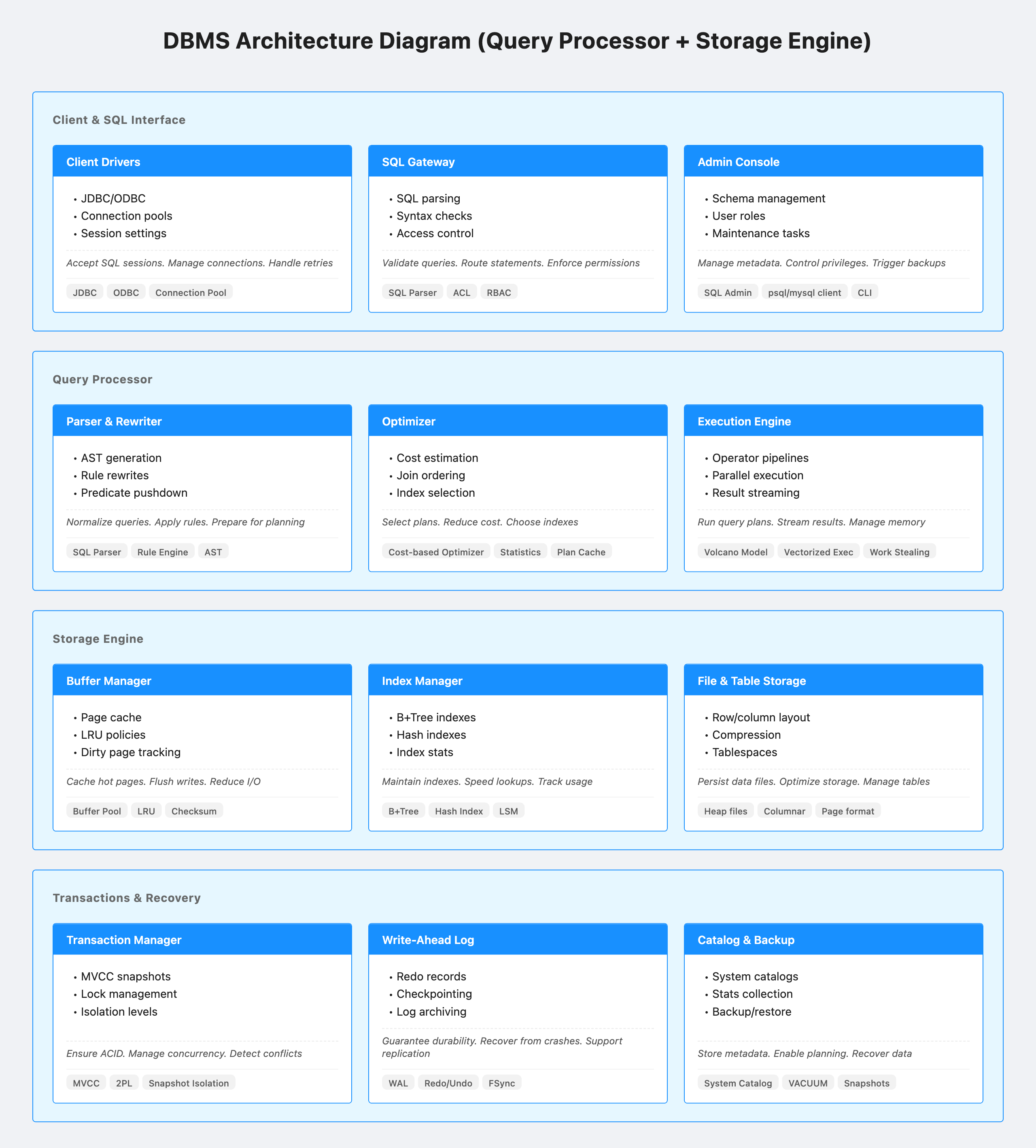Click the Vectorized Exec tag

pyautogui.click(x=818, y=552)
